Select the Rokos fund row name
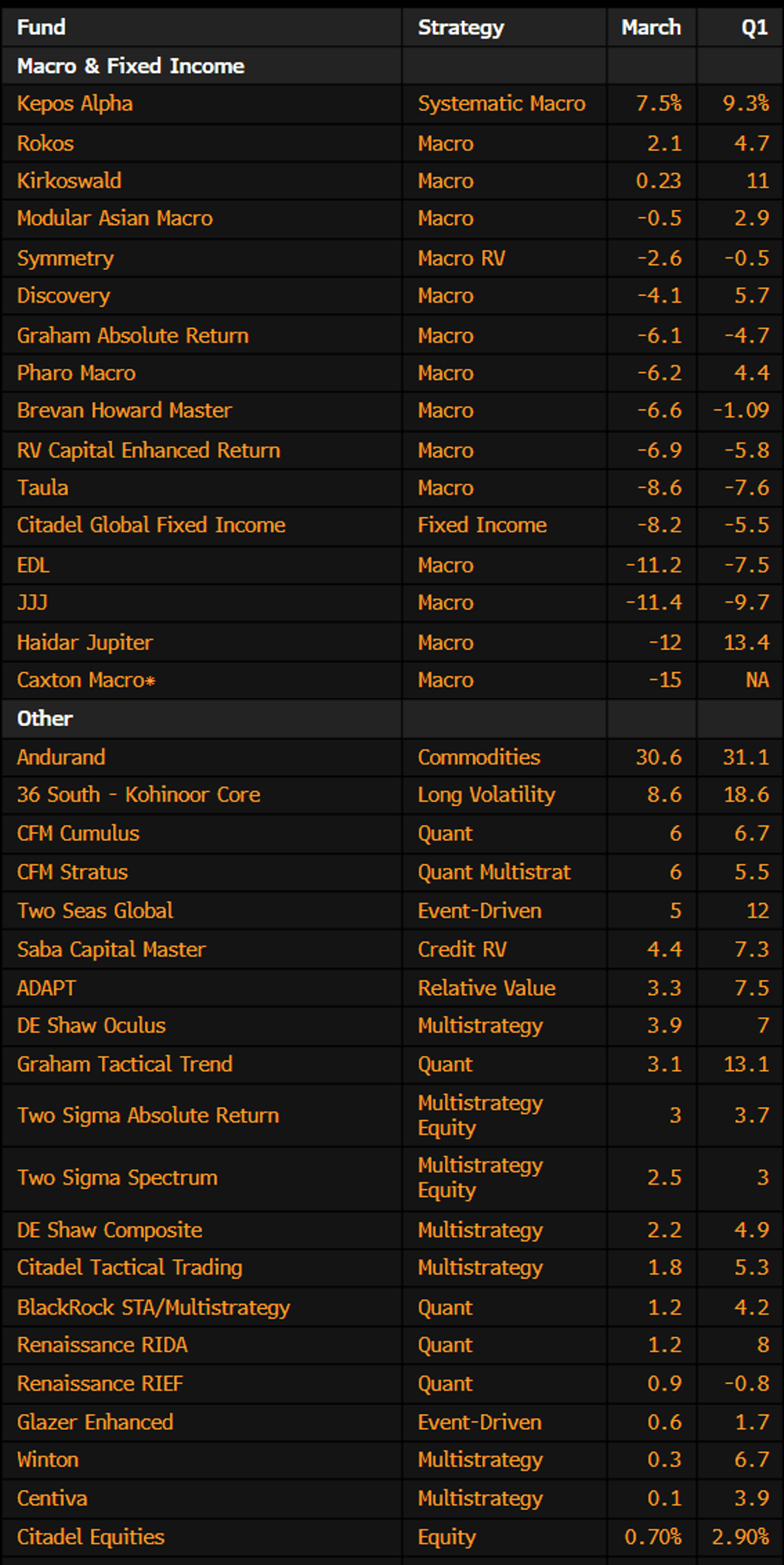 pyautogui.click(x=45, y=143)
